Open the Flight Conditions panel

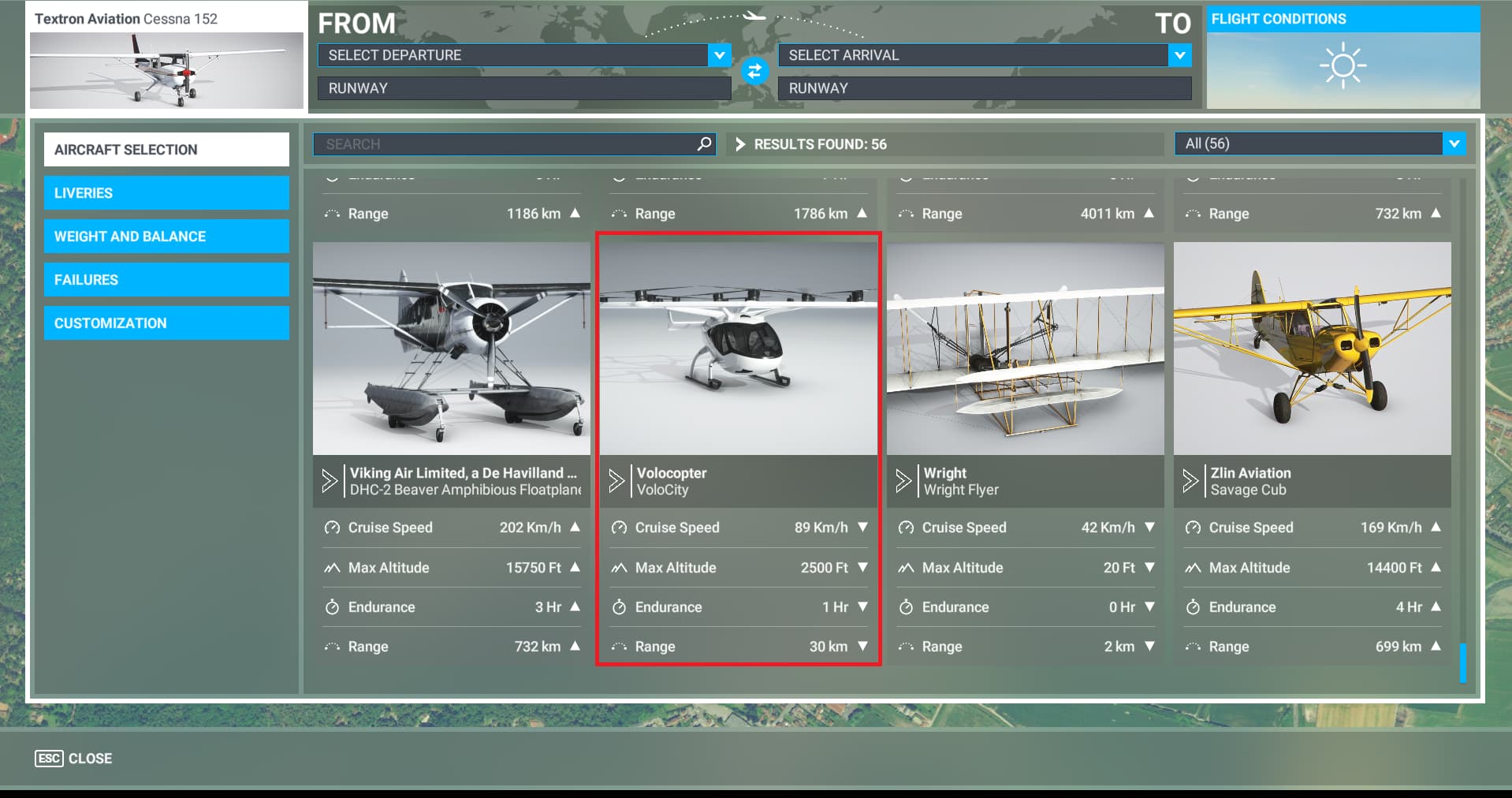(x=1343, y=58)
